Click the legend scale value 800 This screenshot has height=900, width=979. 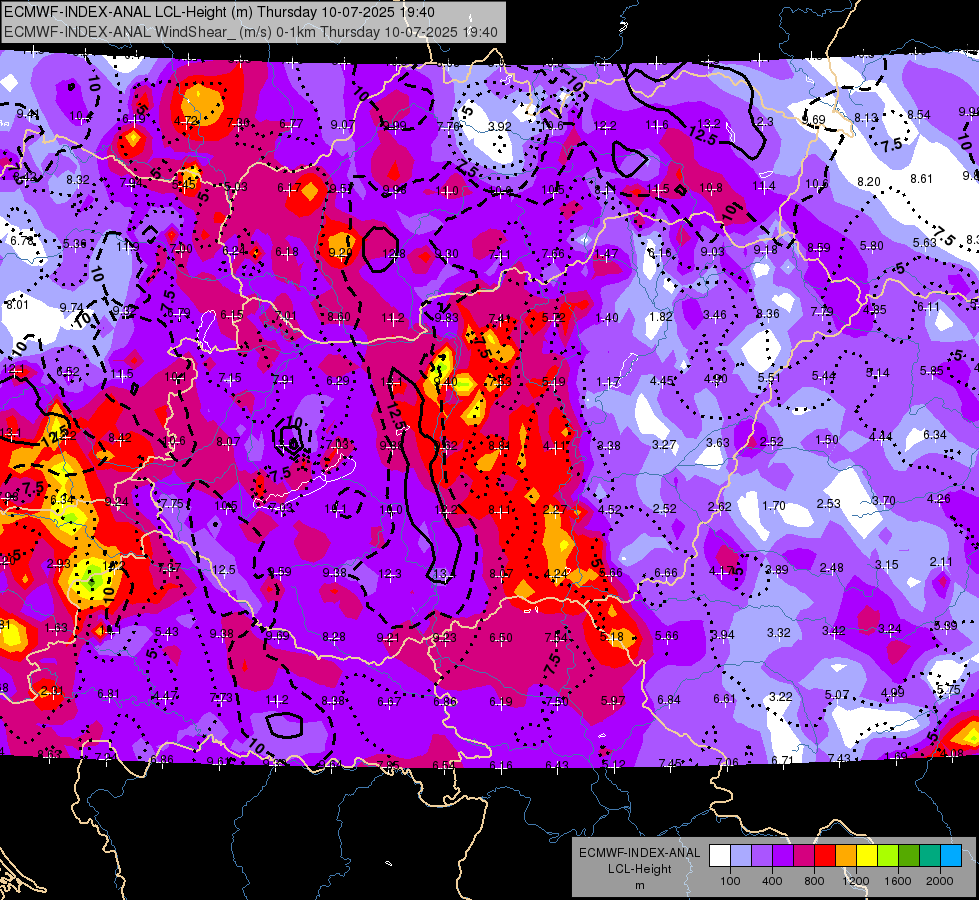[814, 881]
